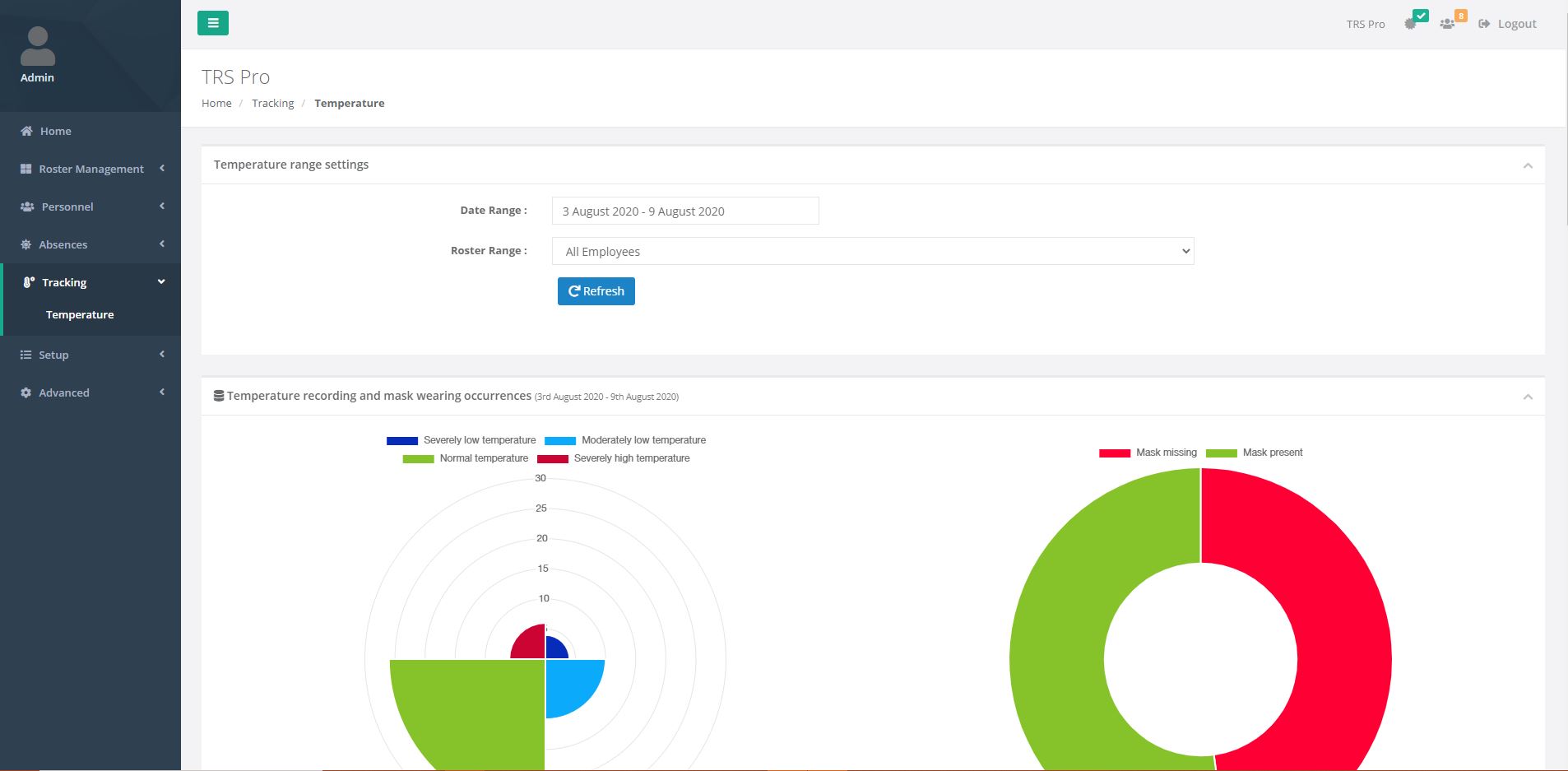Click the Date Range input field
Image resolution: width=1568 pixels, height=771 pixels.
tap(685, 211)
